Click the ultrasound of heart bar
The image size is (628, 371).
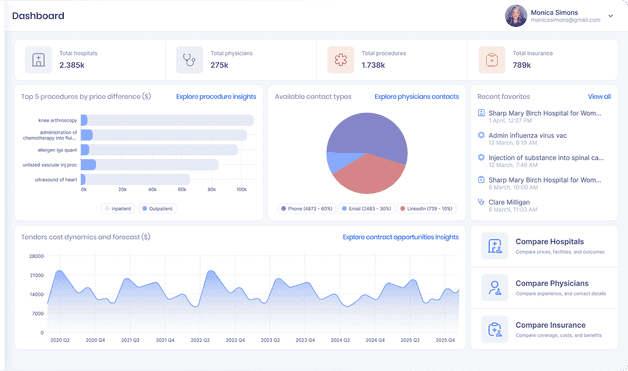(x=135, y=179)
